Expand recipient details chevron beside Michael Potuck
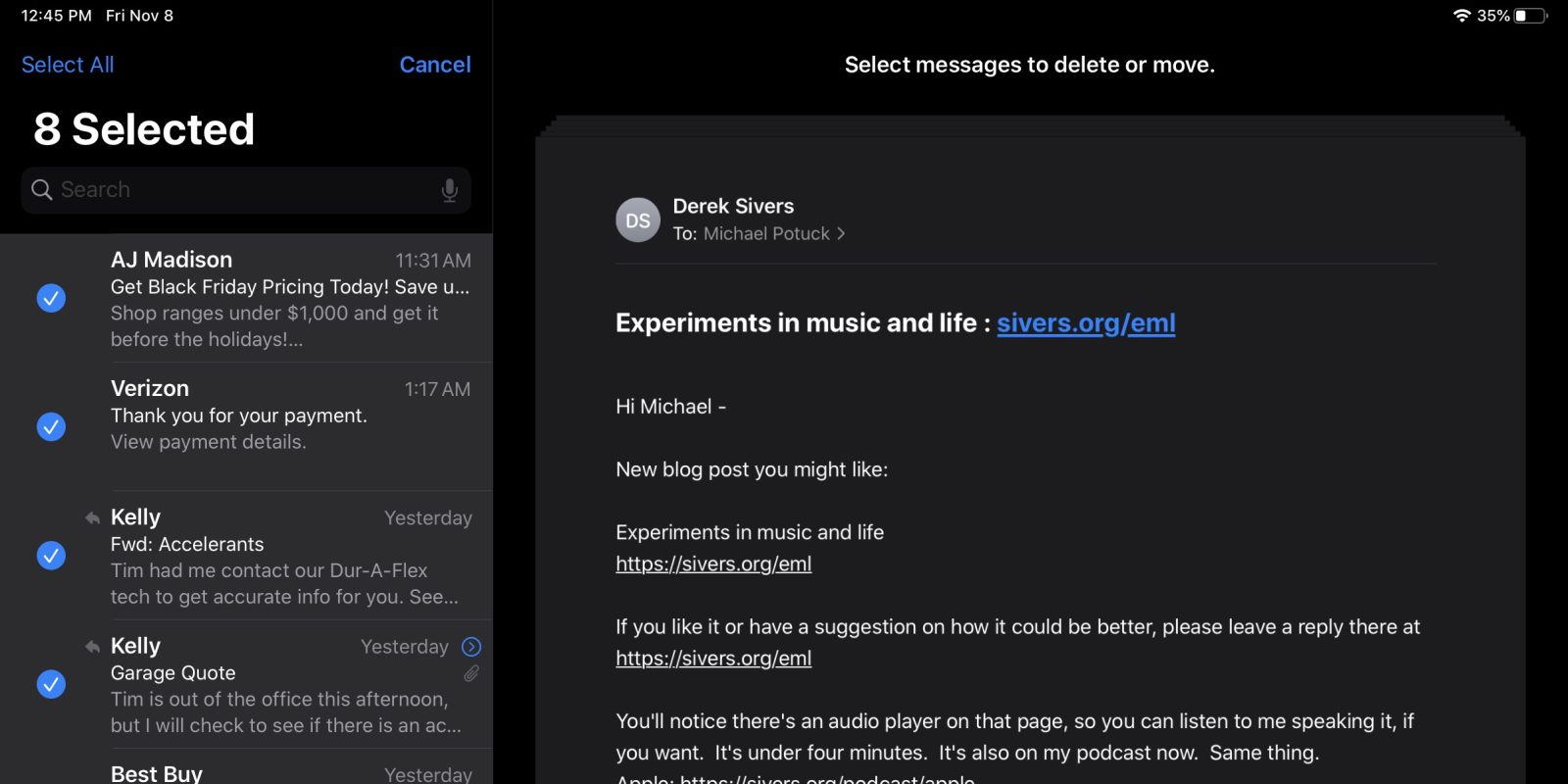 point(841,234)
